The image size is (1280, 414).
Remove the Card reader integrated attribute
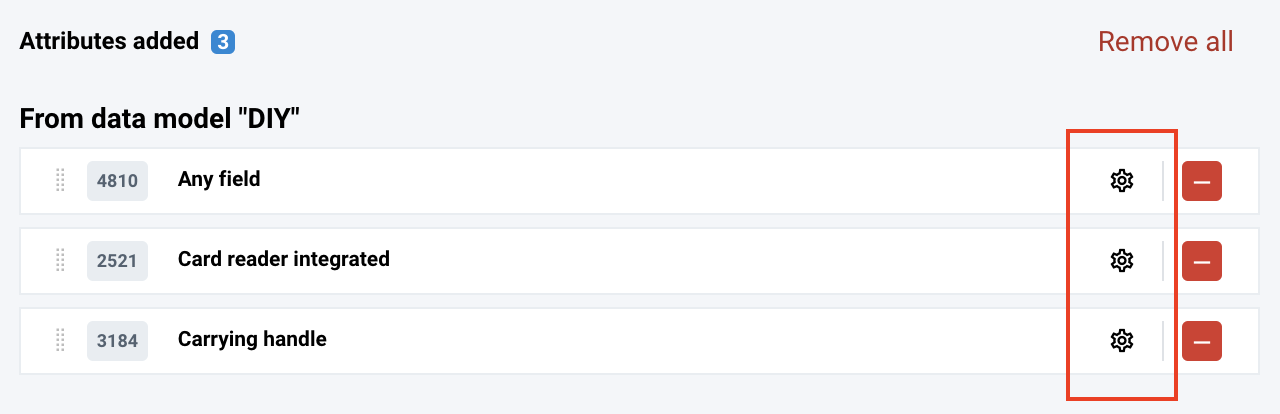click(x=1201, y=261)
